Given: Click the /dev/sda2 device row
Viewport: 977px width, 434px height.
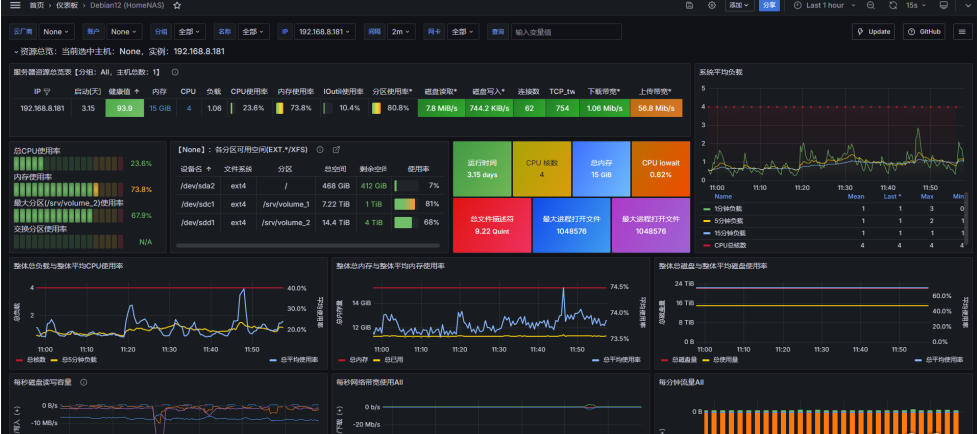Looking at the screenshot, I should [310, 186].
